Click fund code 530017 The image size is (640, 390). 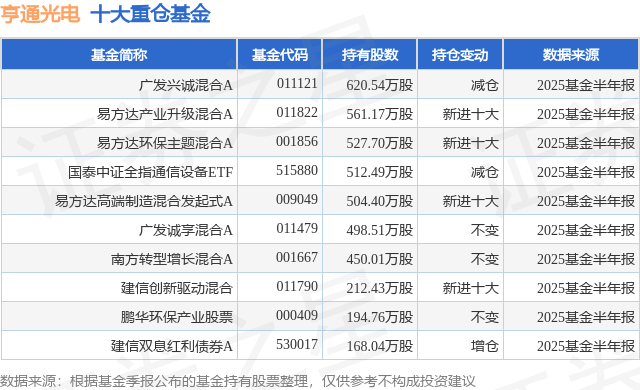[x=297, y=344]
